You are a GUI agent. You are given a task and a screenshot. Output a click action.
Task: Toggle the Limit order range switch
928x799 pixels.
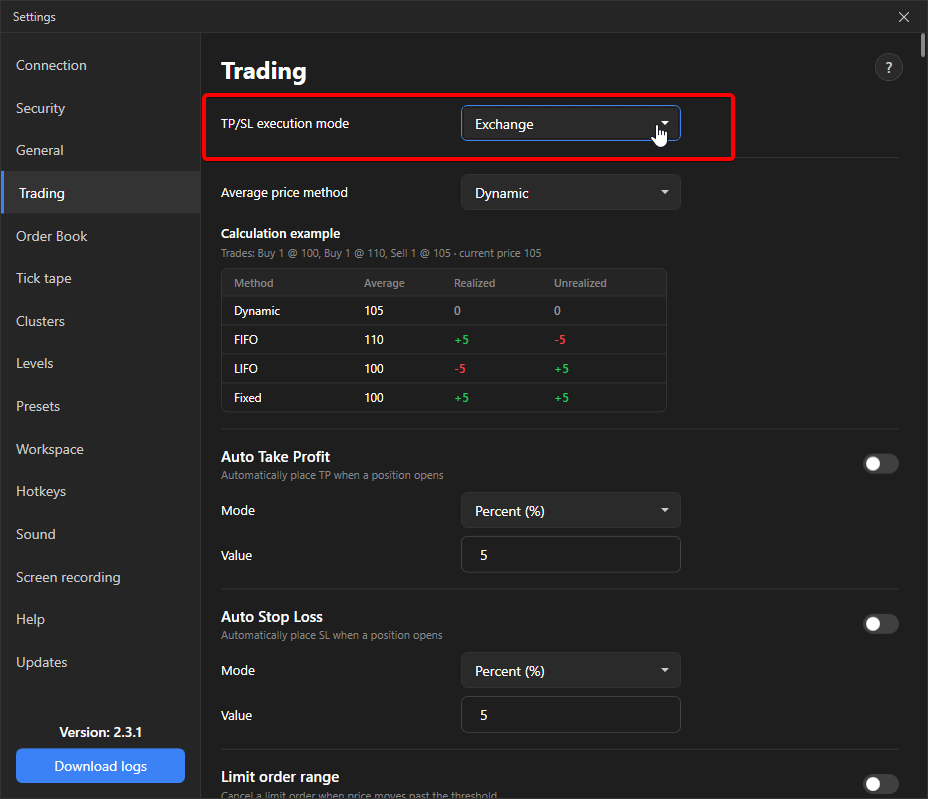pyautogui.click(x=881, y=784)
